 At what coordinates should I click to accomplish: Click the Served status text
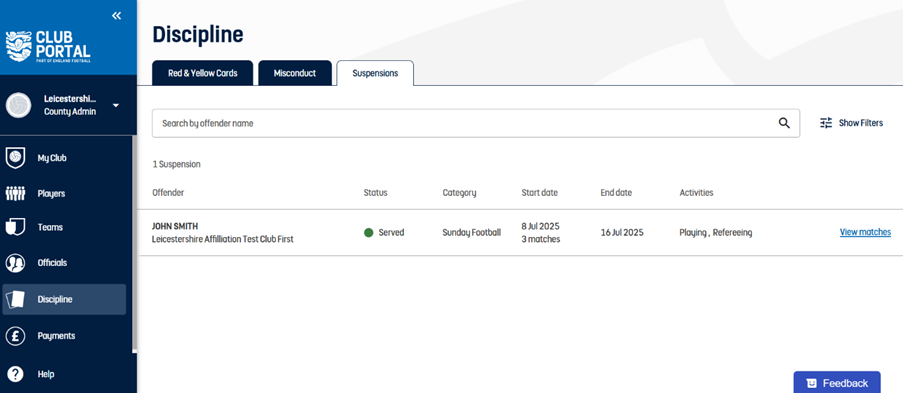tap(391, 233)
